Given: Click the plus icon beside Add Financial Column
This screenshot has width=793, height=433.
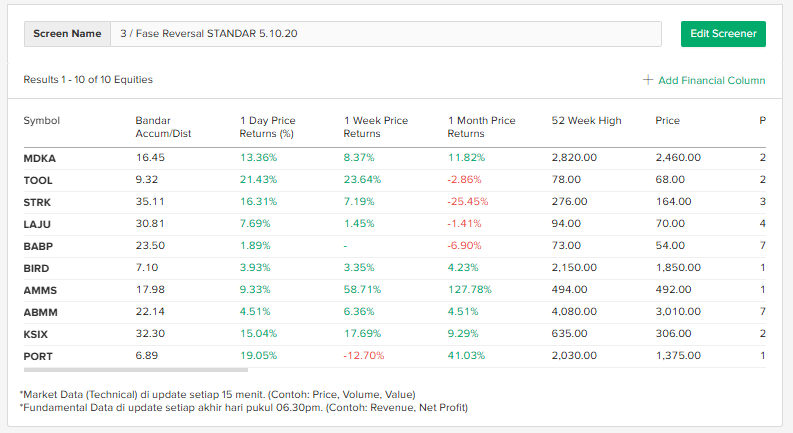Looking at the screenshot, I should 648,80.
